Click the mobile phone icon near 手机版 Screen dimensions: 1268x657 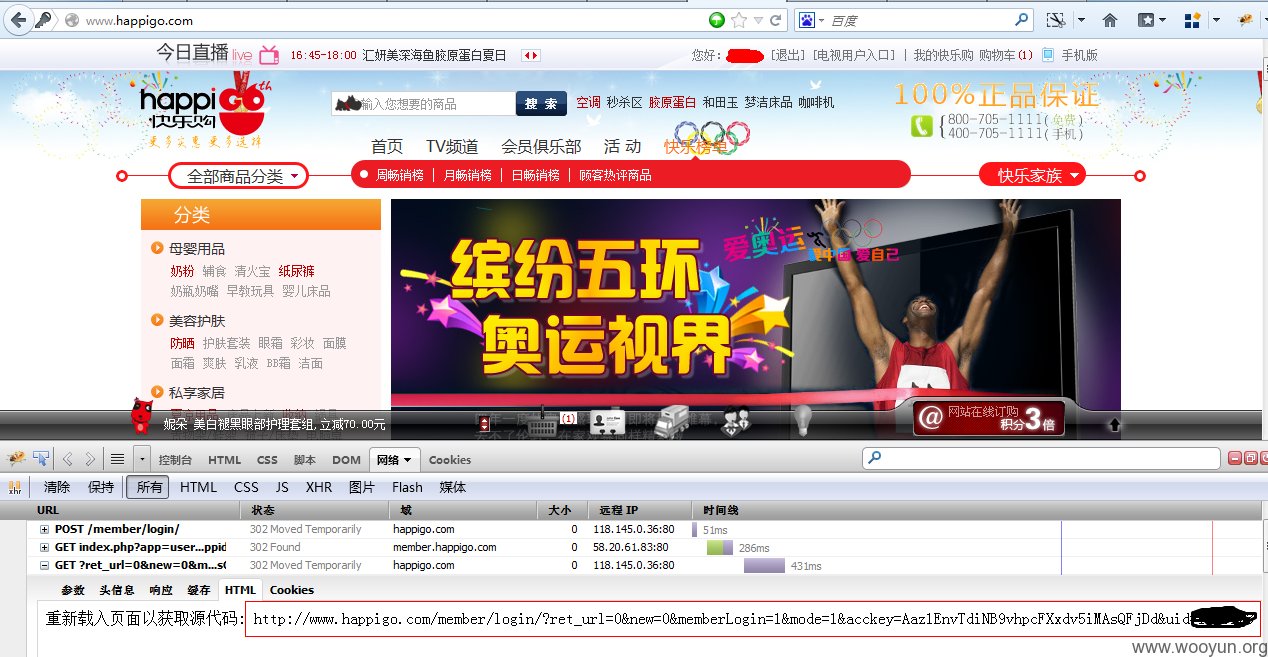(1048, 55)
